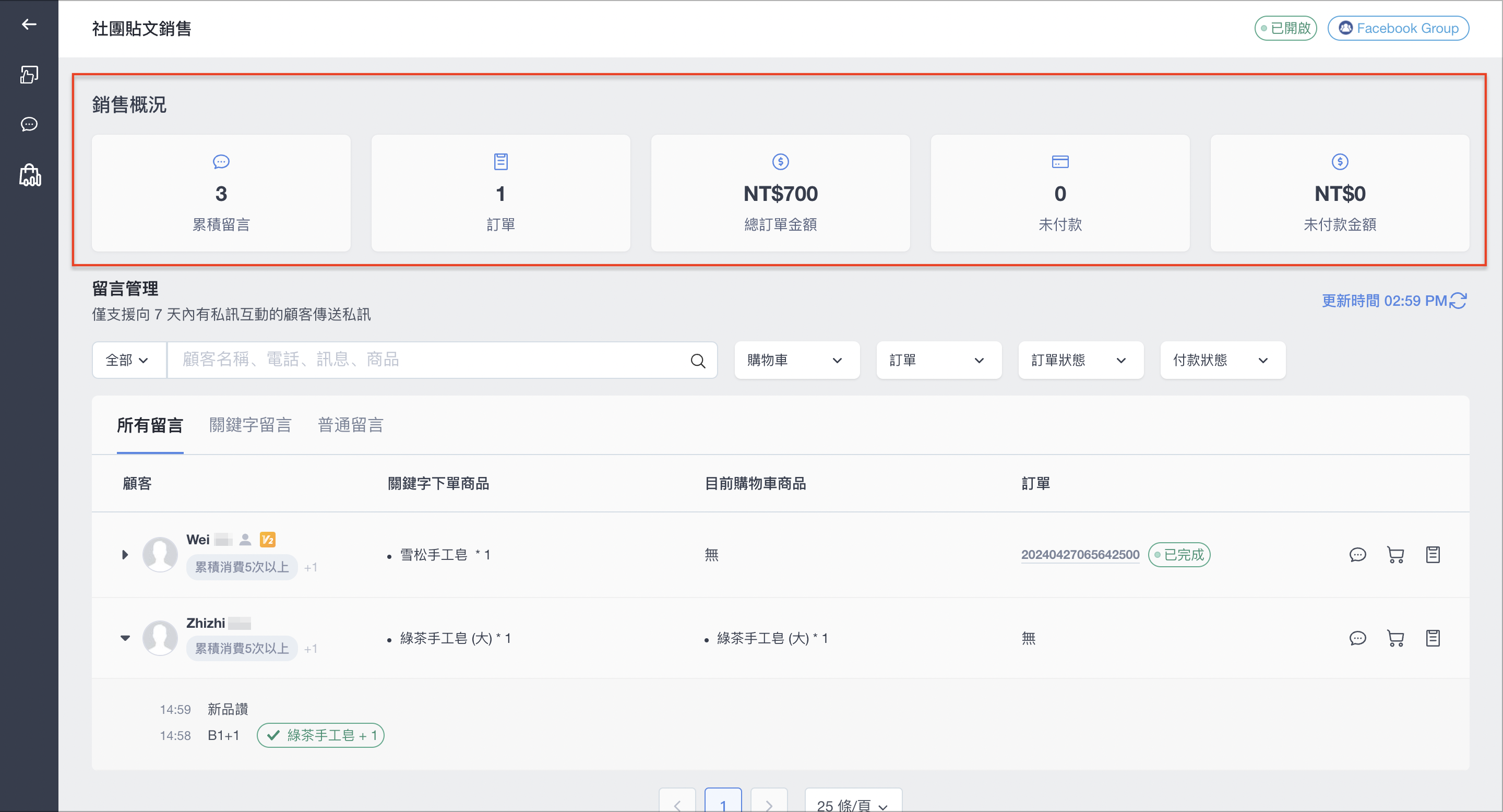
Task: Go to previous page arrow
Action: tap(677, 801)
